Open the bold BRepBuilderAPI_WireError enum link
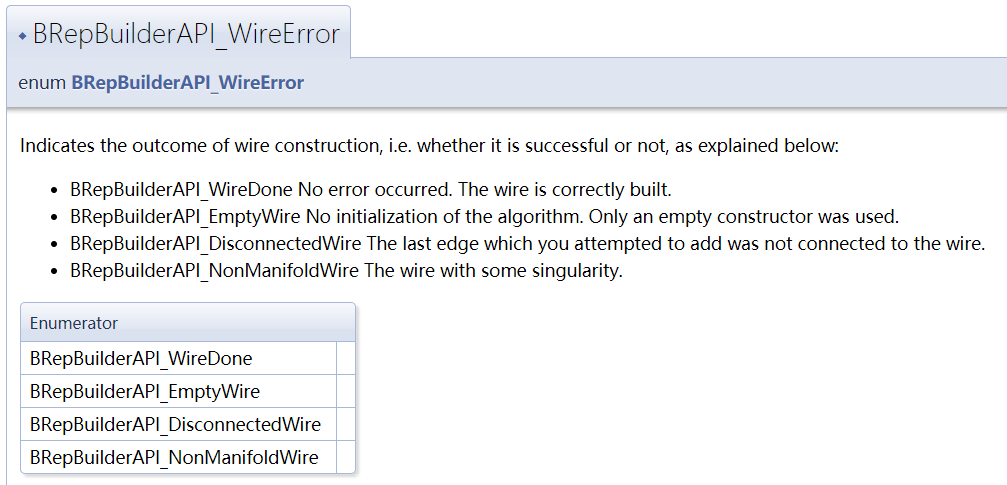 pos(188,83)
